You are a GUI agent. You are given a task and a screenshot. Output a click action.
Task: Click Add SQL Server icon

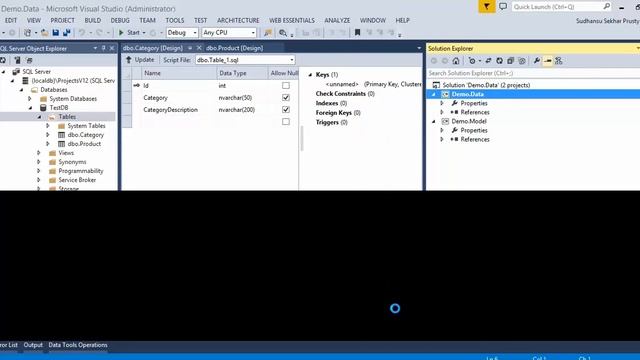tap(17, 60)
